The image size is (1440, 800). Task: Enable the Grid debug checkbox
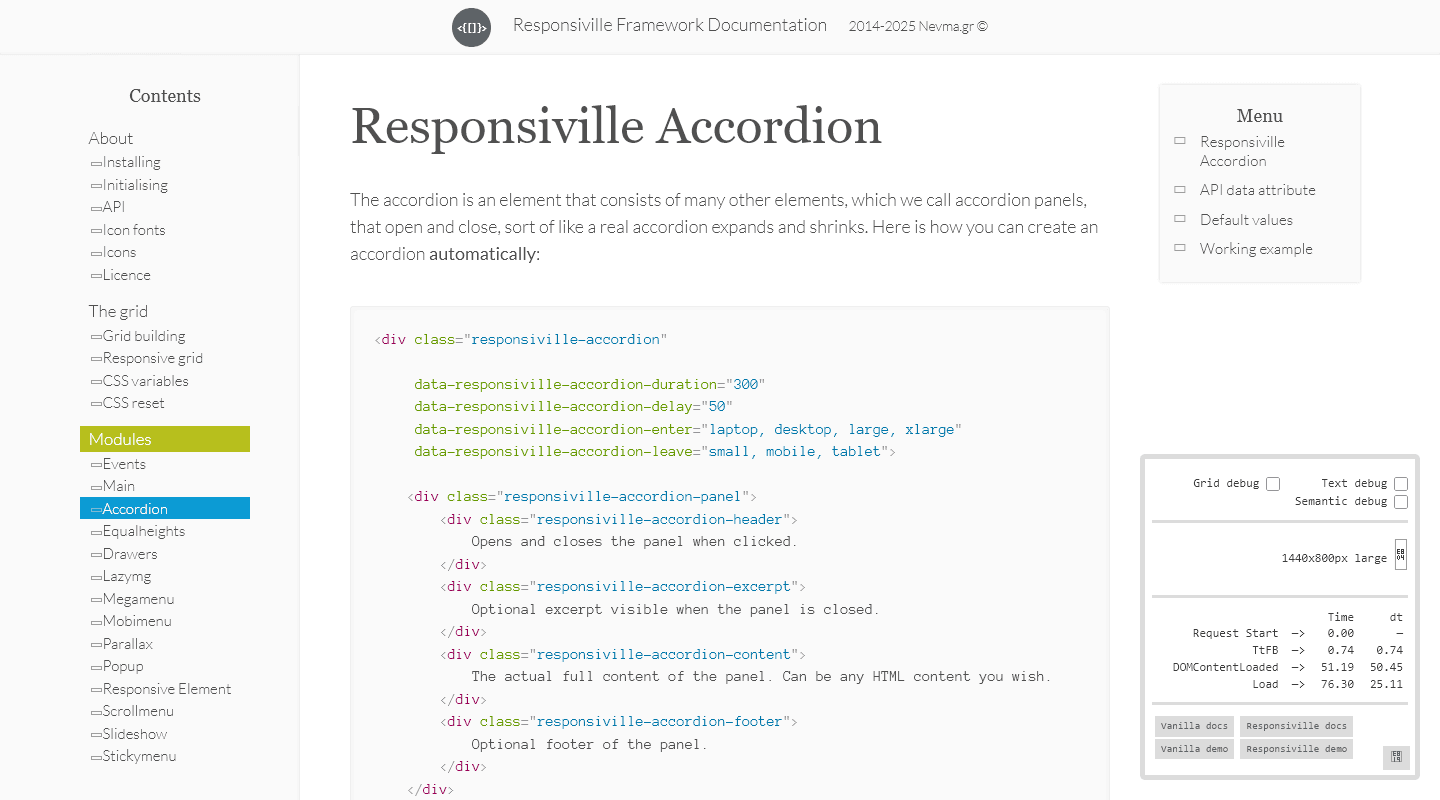pyautogui.click(x=1273, y=484)
